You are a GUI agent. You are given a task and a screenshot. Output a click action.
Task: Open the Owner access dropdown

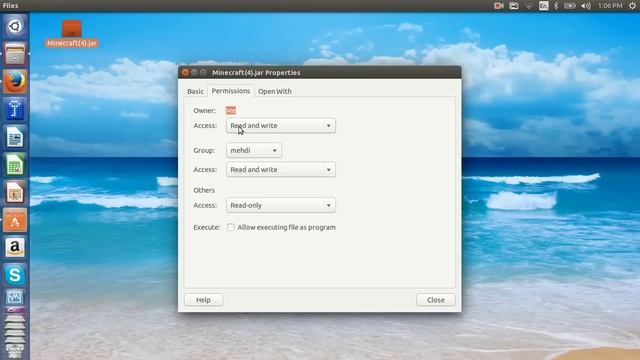(281, 126)
